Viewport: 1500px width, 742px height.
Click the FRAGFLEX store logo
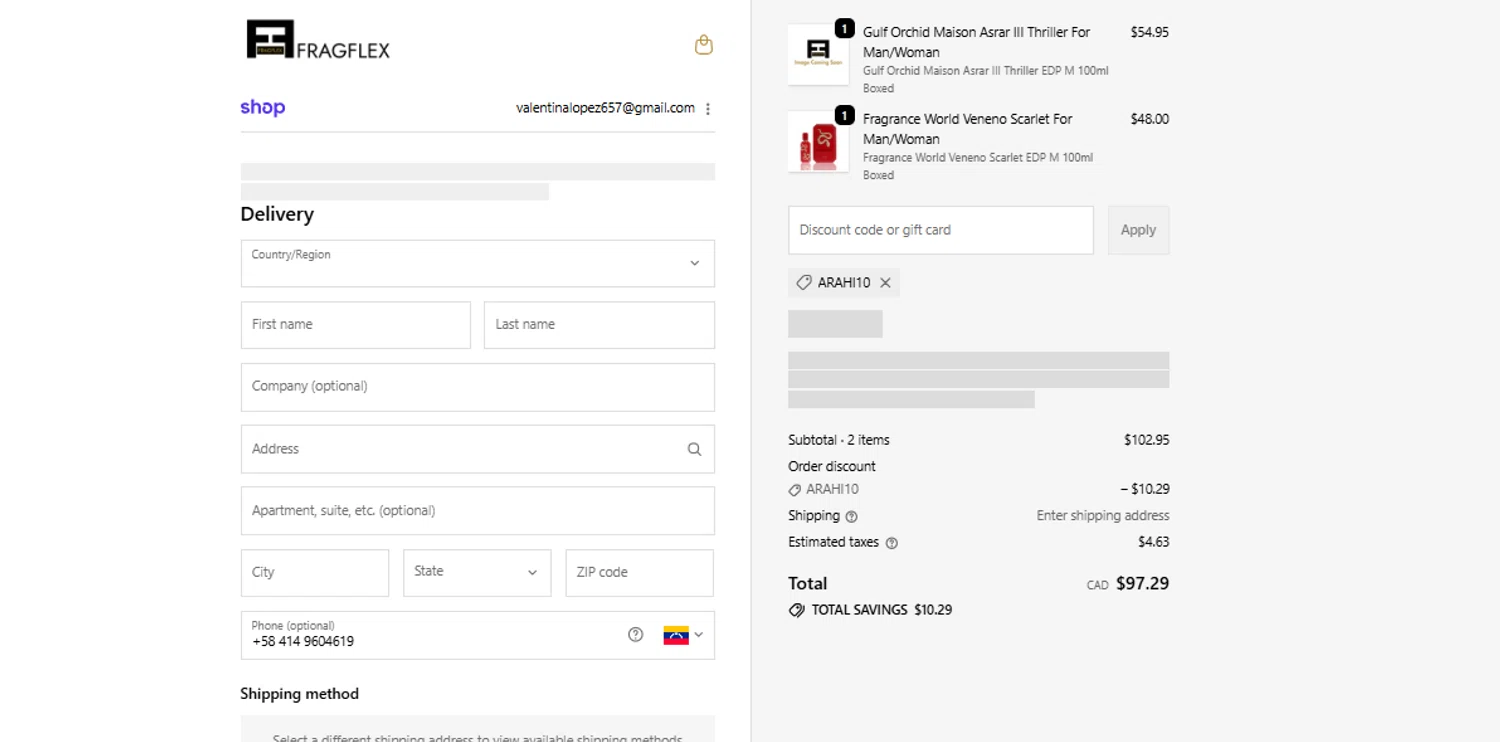pyautogui.click(x=318, y=40)
